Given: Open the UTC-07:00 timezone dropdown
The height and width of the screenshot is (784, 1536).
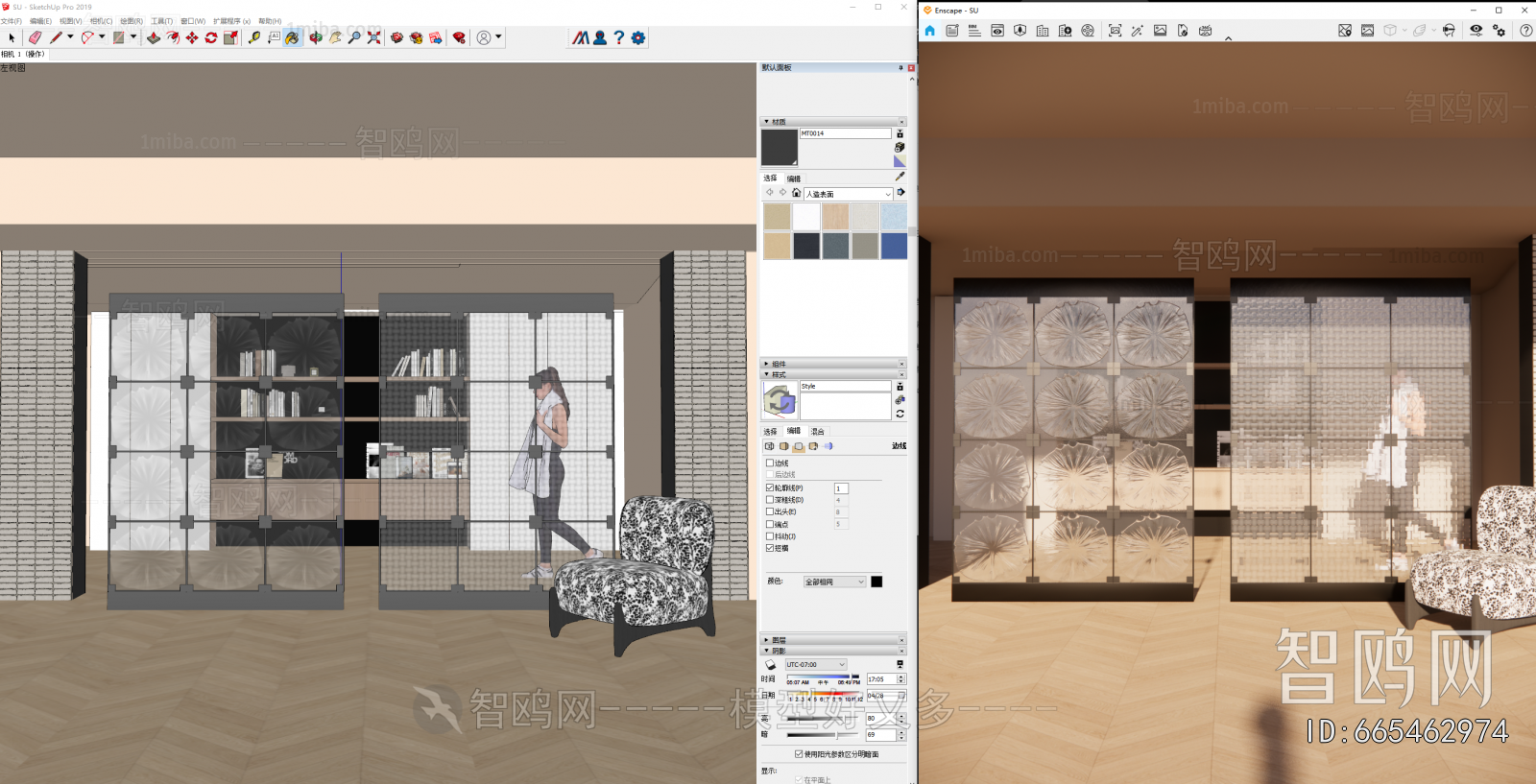Looking at the screenshot, I should pos(816,664).
